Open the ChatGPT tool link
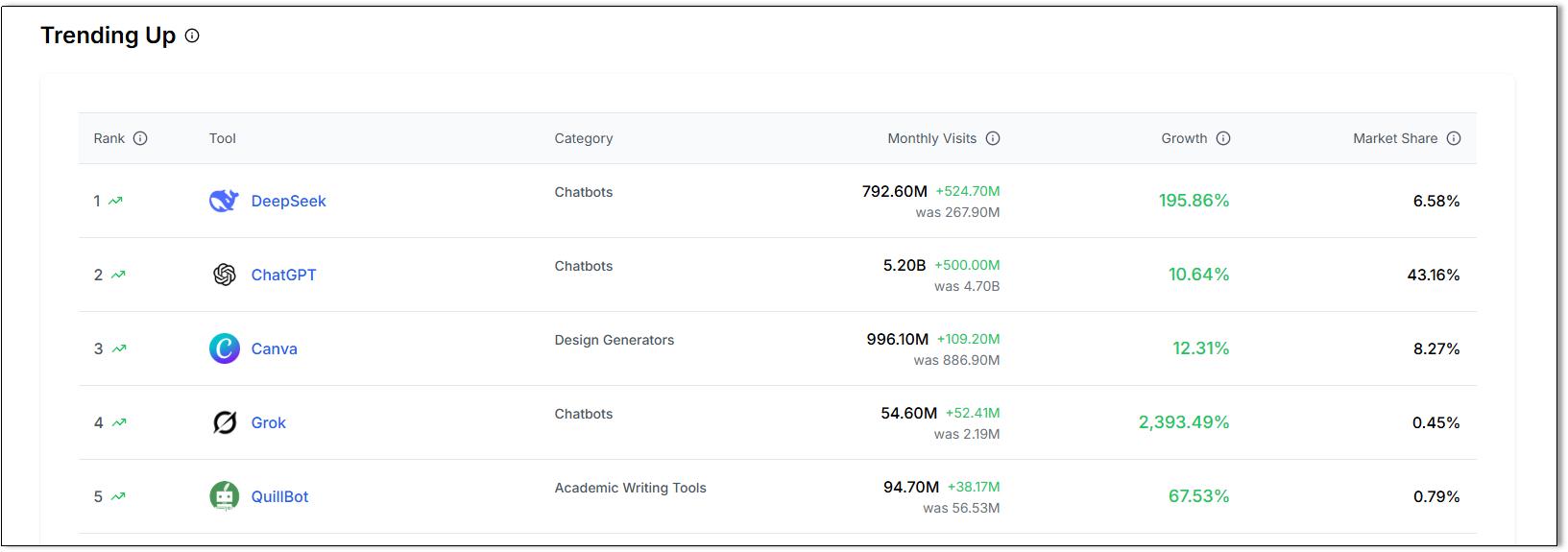 283,275
